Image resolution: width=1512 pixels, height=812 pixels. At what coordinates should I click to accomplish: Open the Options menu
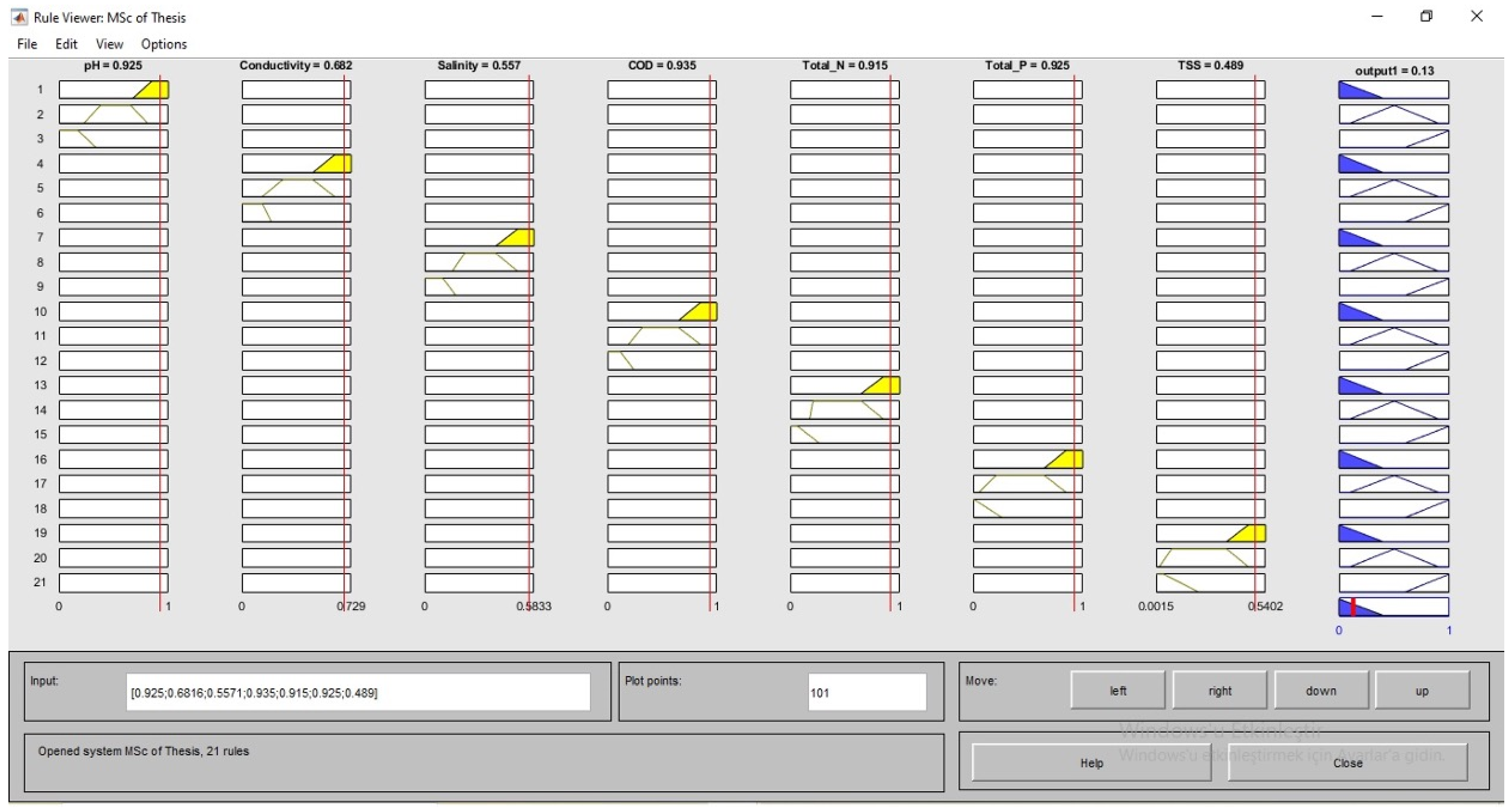point(164,44)
